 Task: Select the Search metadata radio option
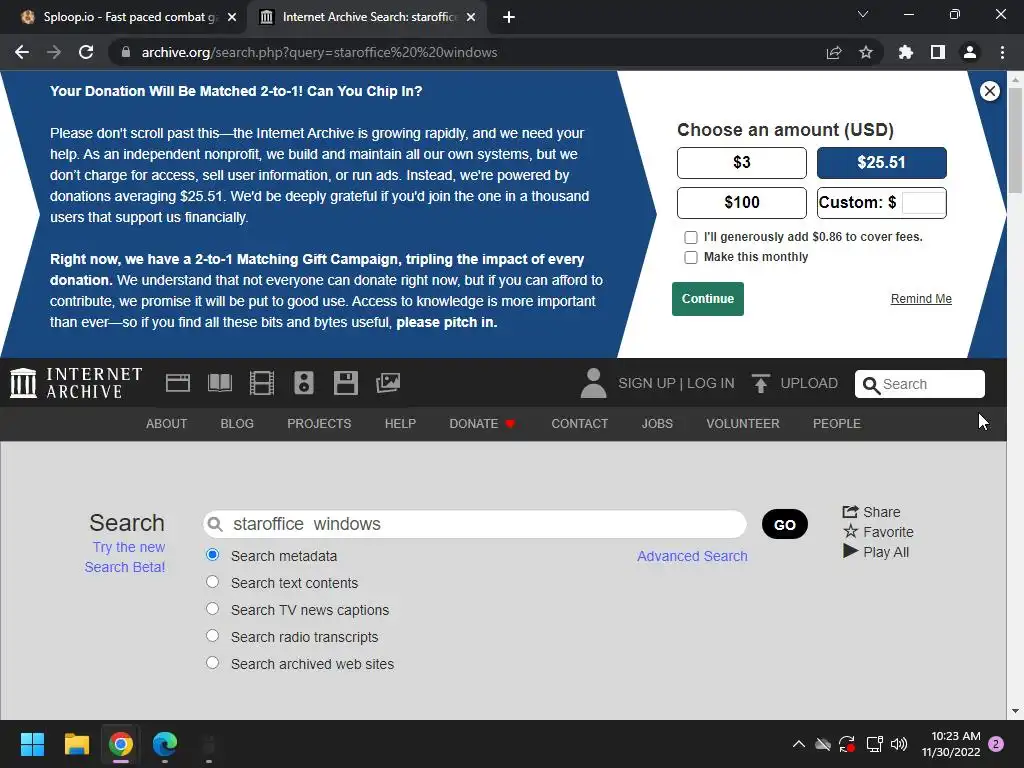212,555
